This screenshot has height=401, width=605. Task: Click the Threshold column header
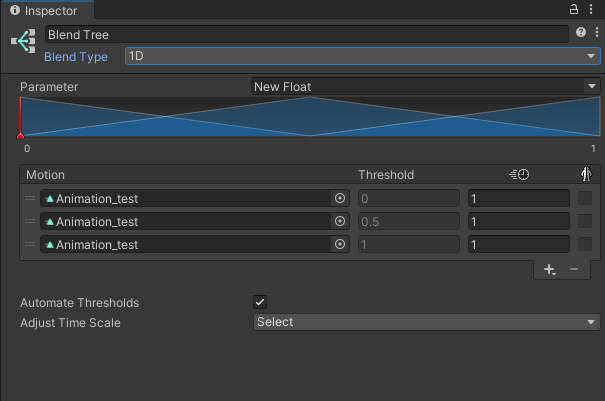pos(386,175)
